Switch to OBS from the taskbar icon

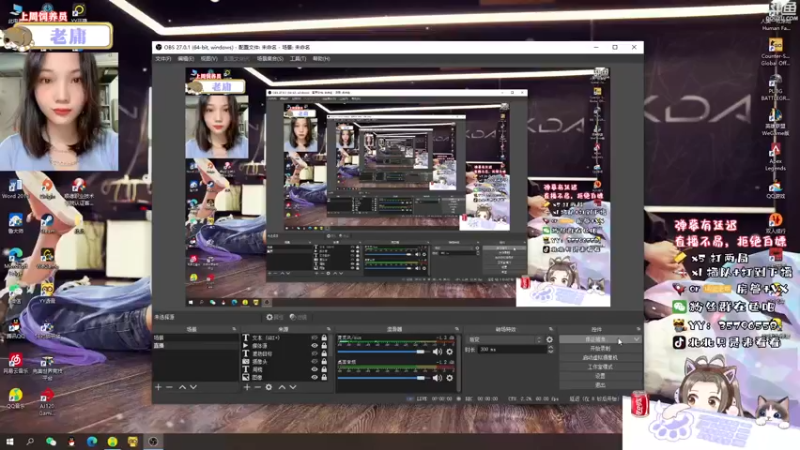(x=153, y=442)
